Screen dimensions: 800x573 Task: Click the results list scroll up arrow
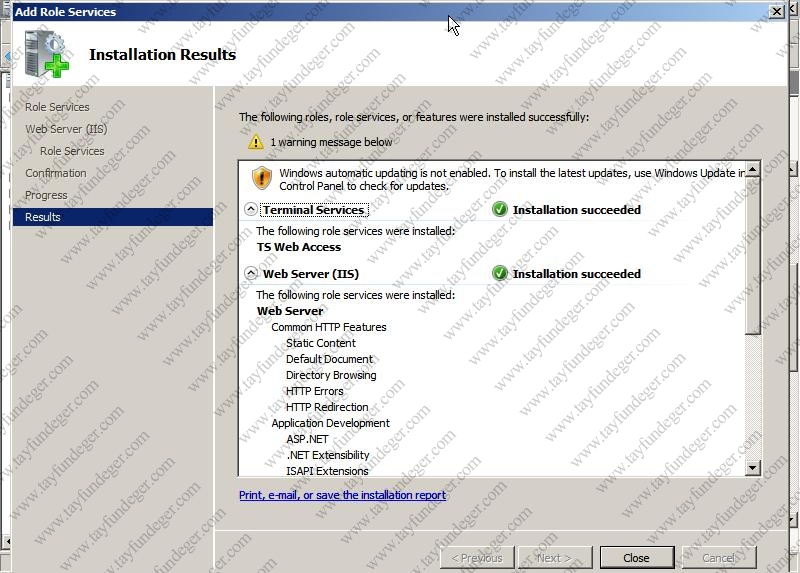click(753, 168)
